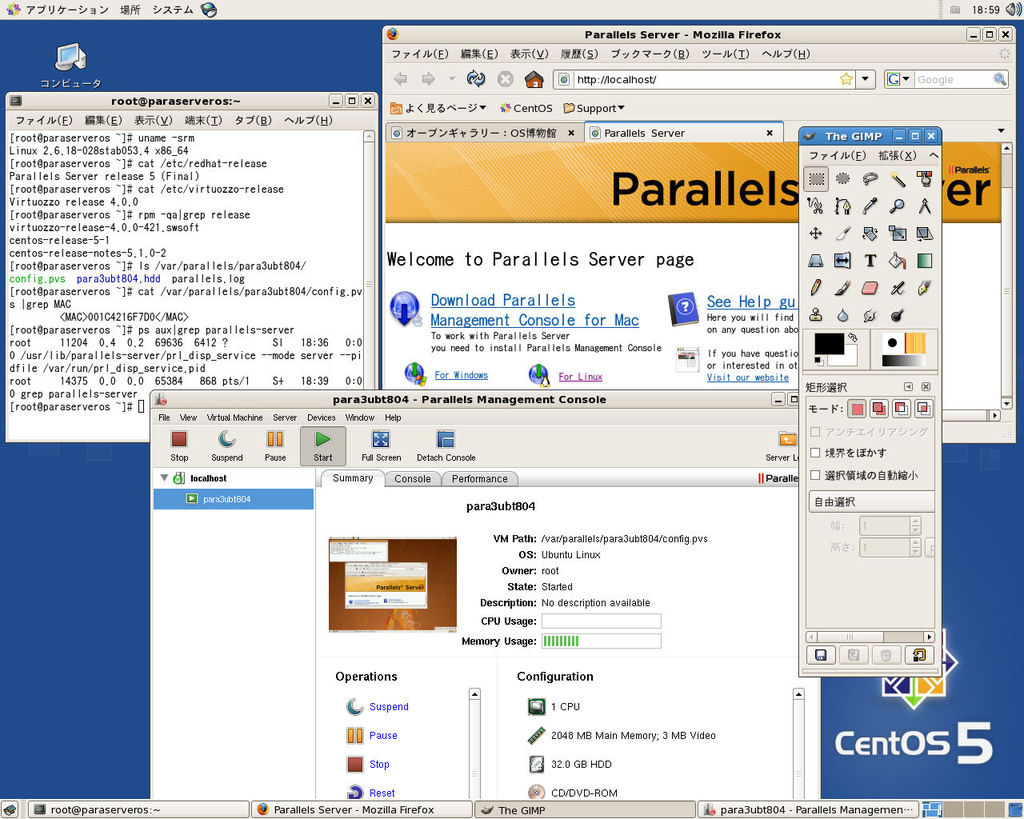Select the Move tool in GIMP
This screenshot has width=1024, height=819.
[x=816, y=233]
